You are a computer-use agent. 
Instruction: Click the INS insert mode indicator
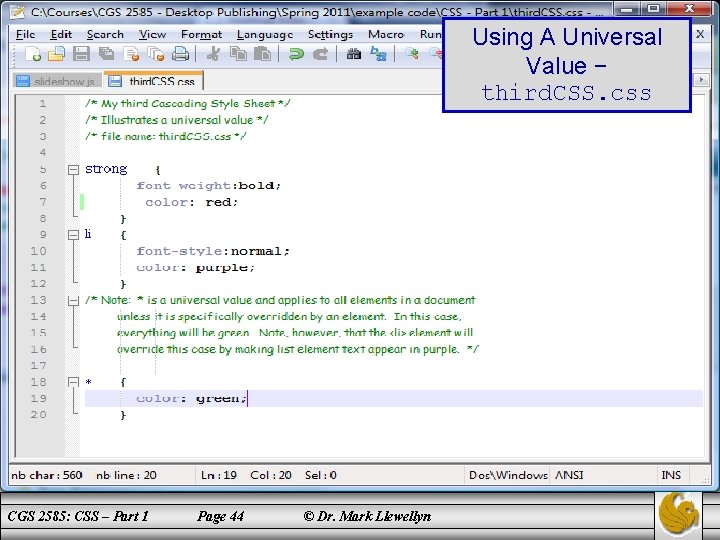tap(671, 475)
